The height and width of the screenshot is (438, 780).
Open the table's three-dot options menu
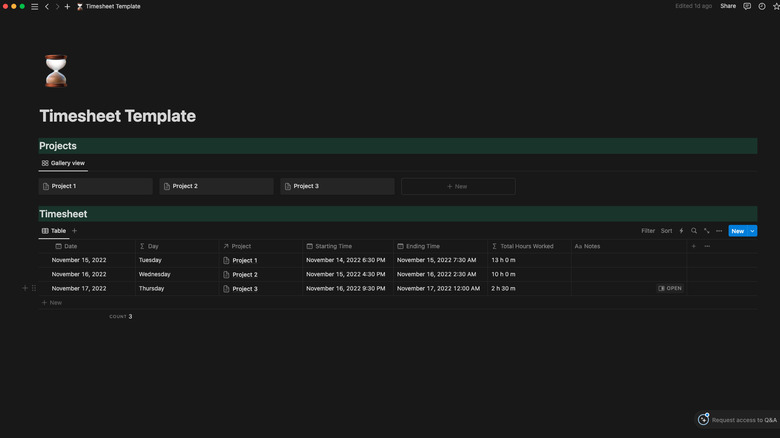tap(719, 231)
